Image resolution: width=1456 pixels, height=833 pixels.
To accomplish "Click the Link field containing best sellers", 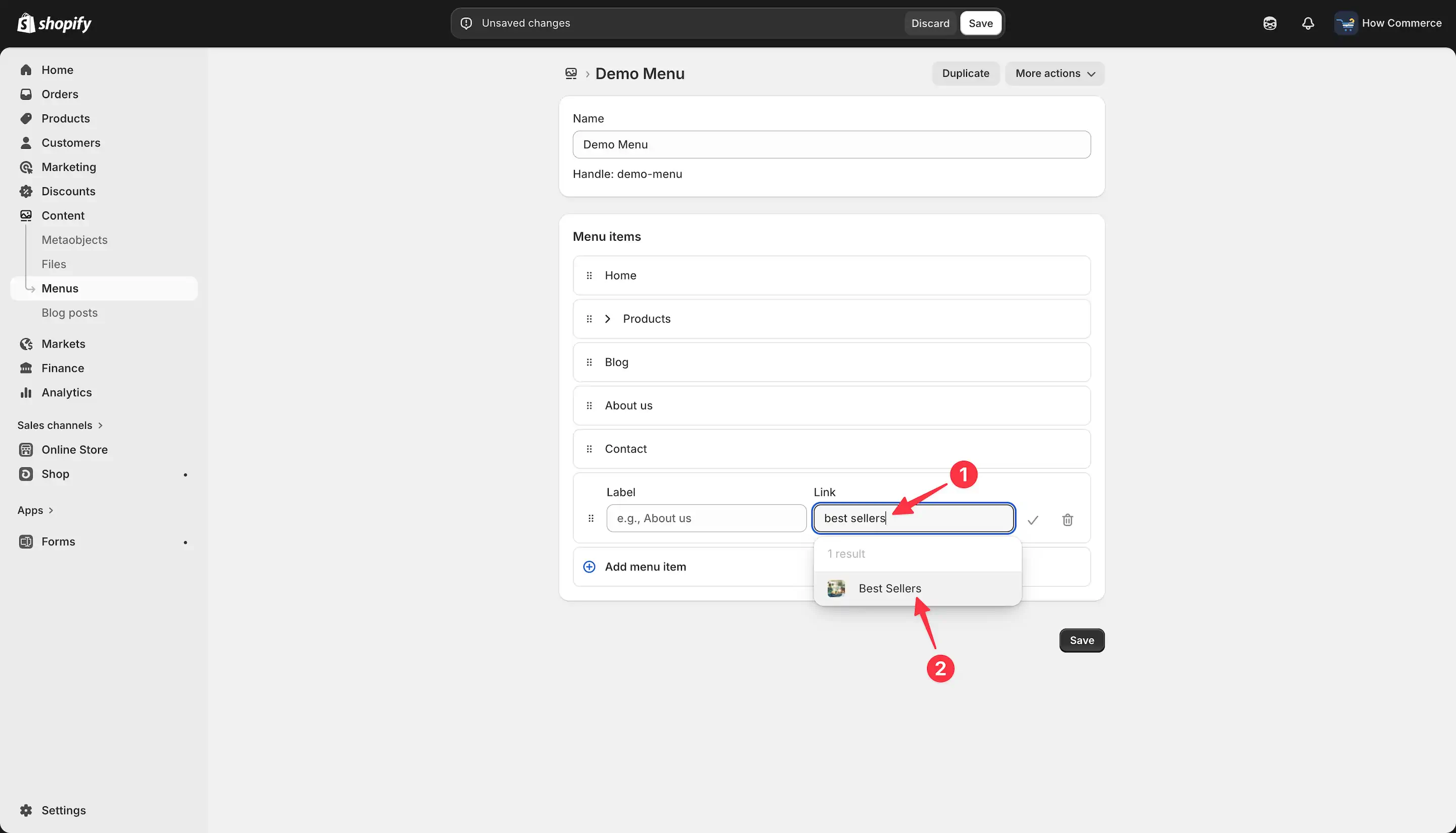I will click(914, 518).
